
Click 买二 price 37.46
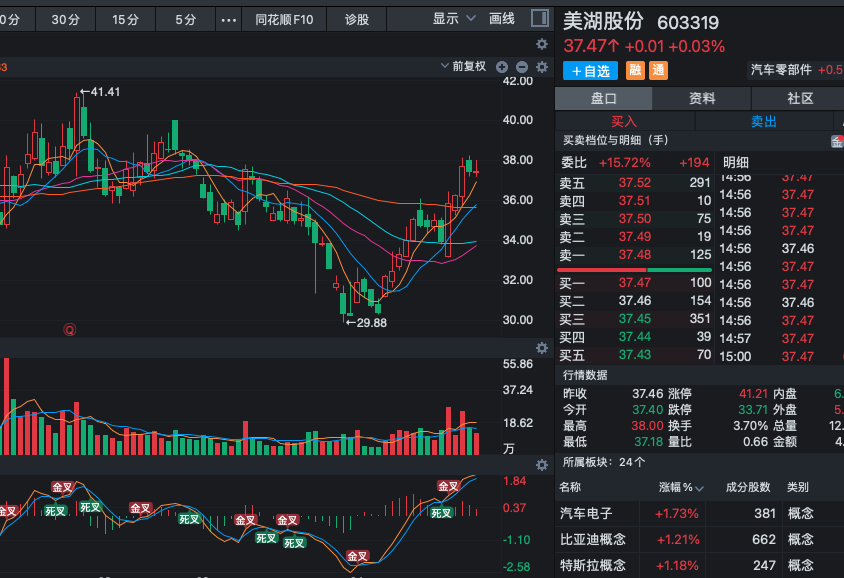click(x=635, y=301)
